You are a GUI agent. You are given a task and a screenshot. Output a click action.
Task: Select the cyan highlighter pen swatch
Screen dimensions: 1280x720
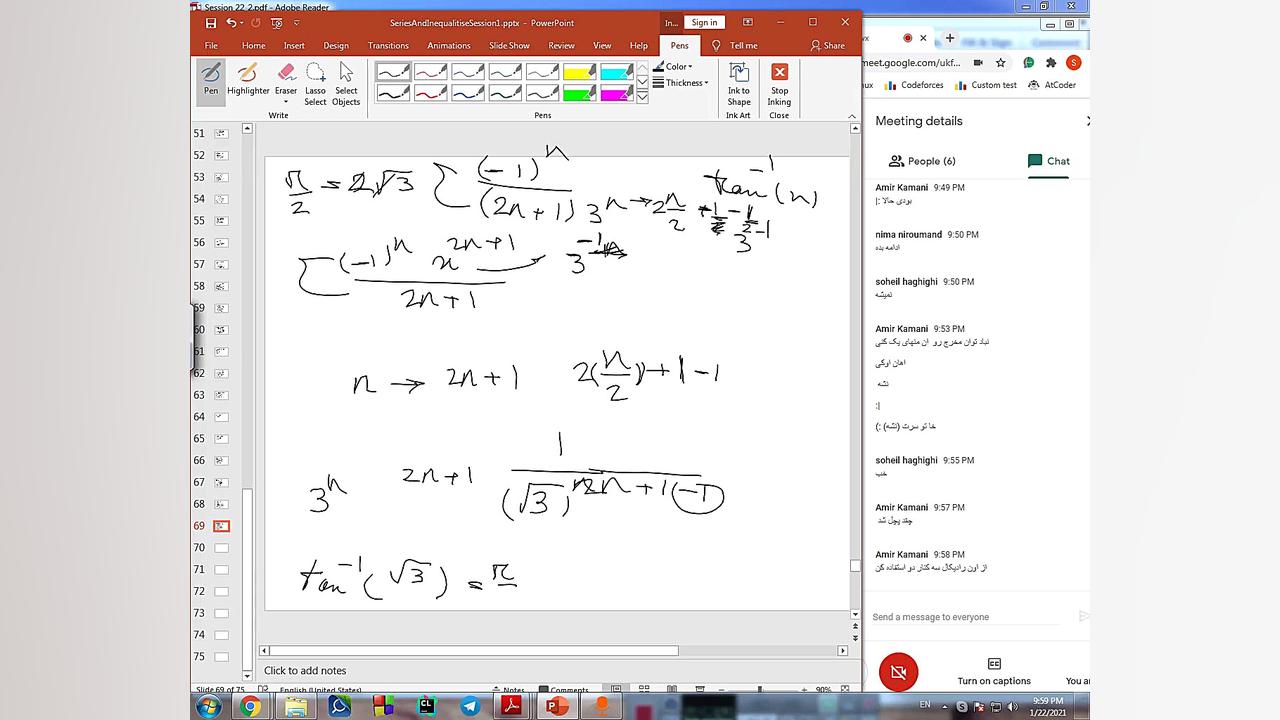coord(616,72)
